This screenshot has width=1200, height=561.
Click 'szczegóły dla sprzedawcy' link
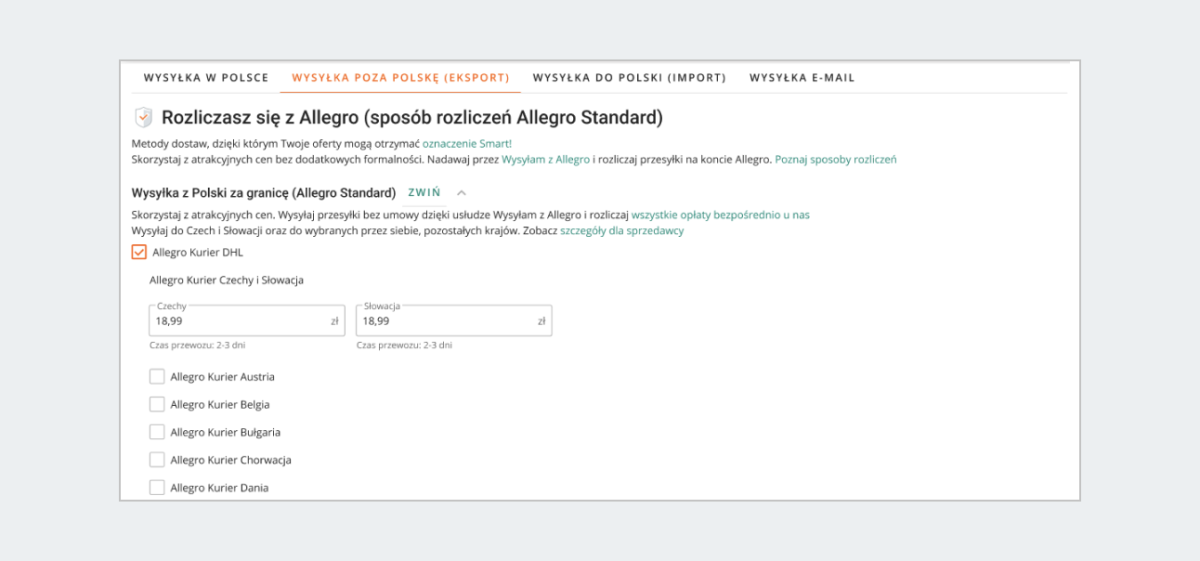pos(621,231)
